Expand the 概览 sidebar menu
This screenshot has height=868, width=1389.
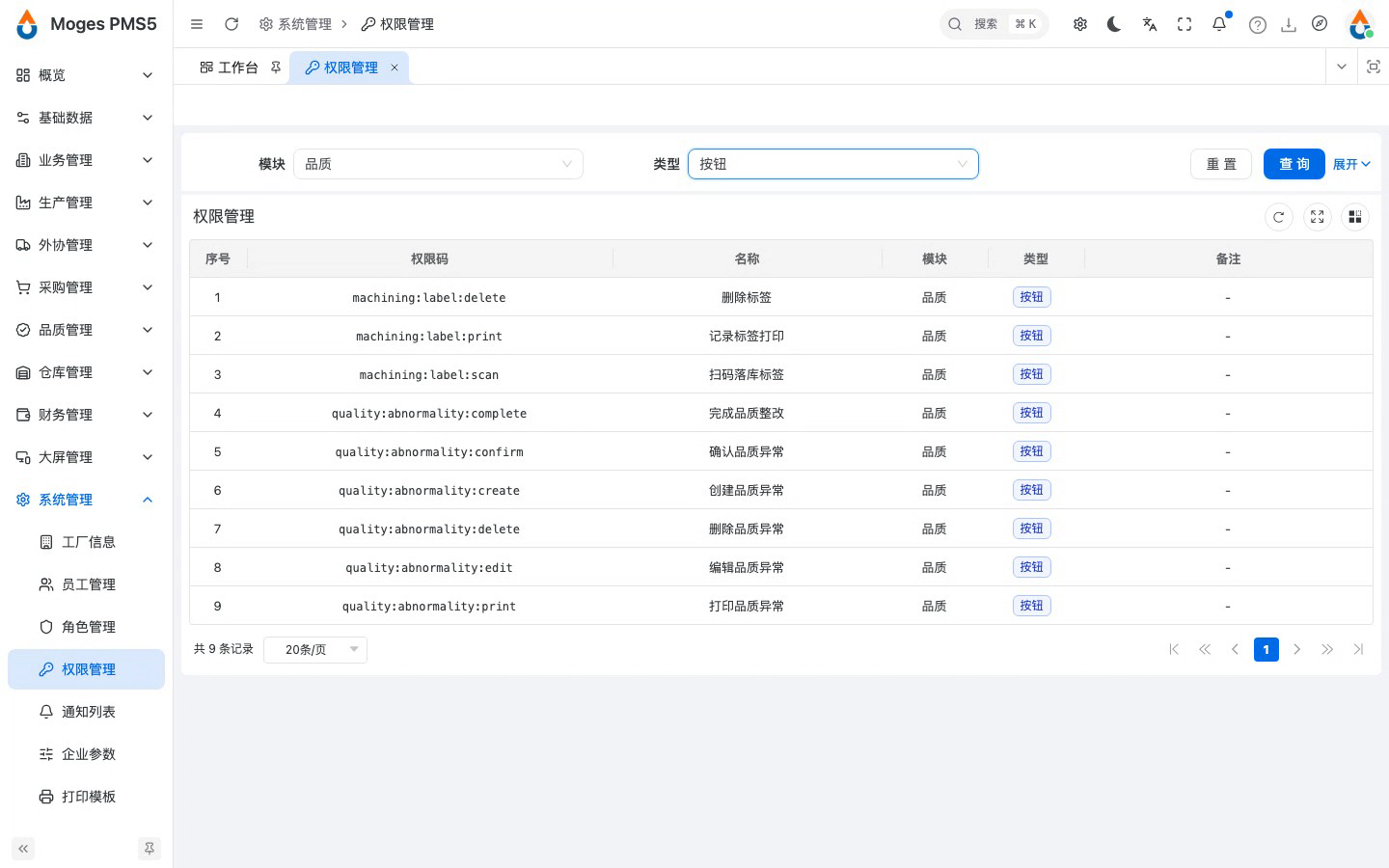point(87,75)
